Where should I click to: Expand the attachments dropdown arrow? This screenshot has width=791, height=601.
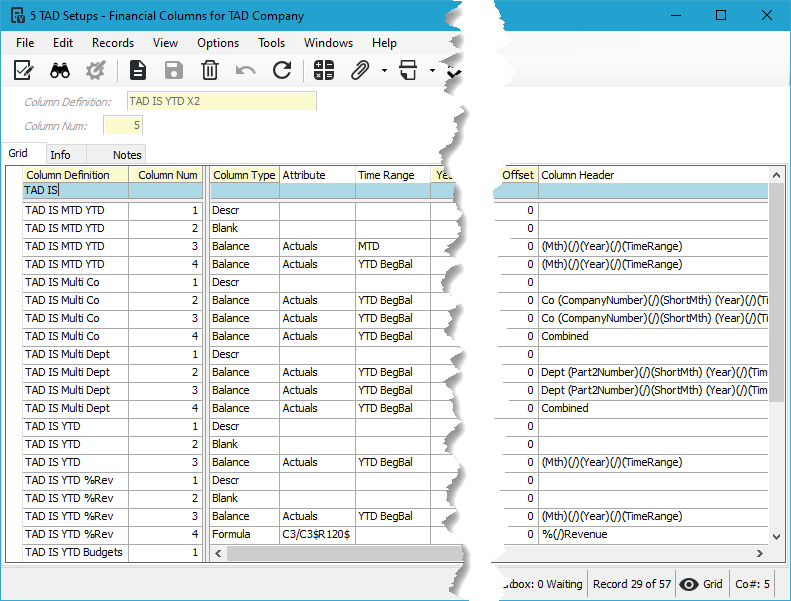coord(384,71)
